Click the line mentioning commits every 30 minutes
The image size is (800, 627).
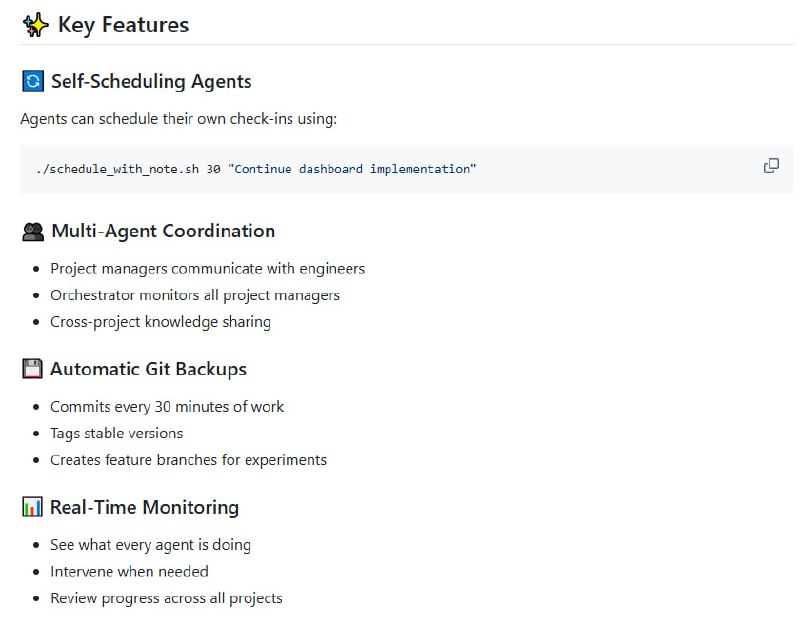click(166, 406)
